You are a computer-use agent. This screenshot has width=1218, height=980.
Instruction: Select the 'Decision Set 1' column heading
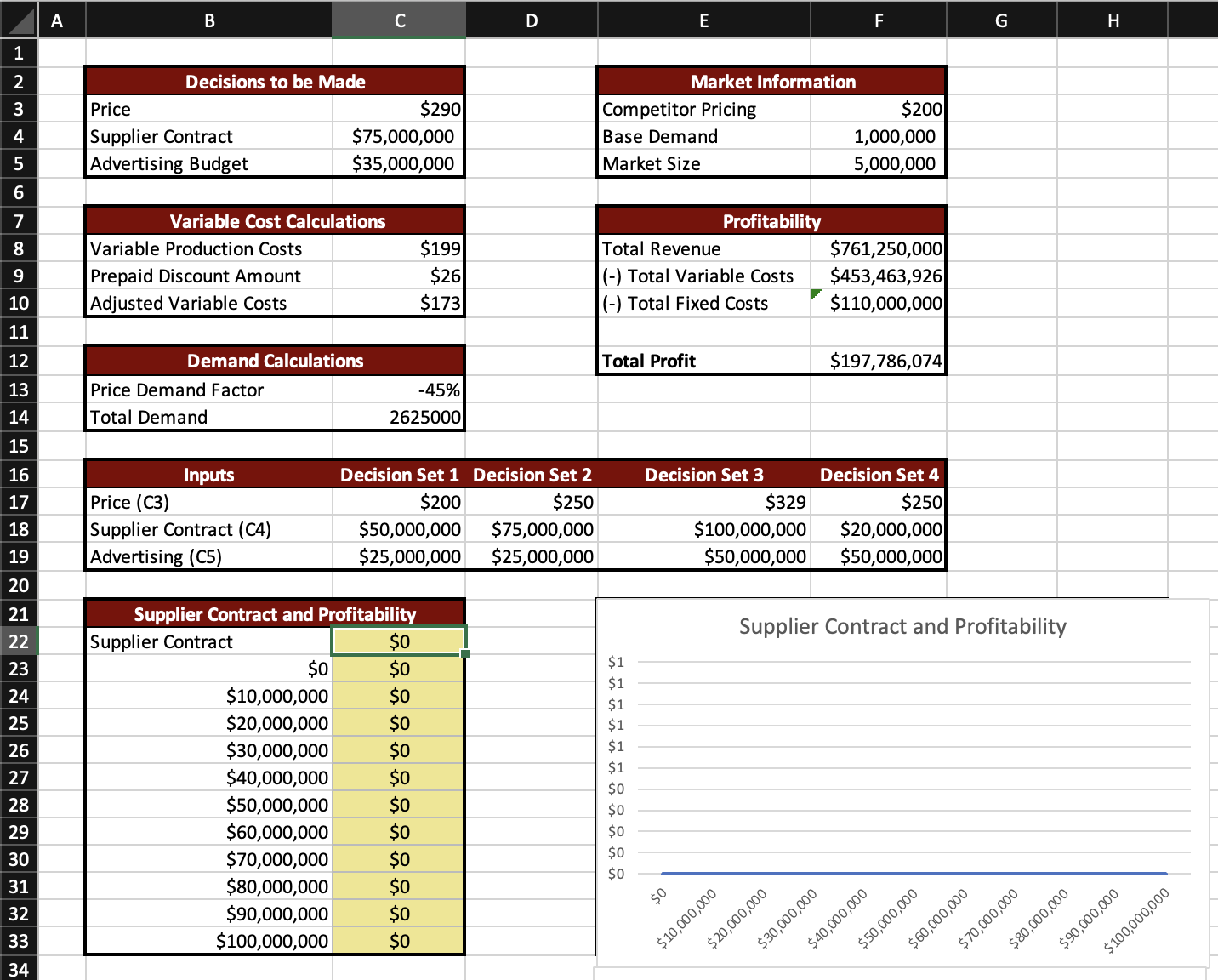400,475
